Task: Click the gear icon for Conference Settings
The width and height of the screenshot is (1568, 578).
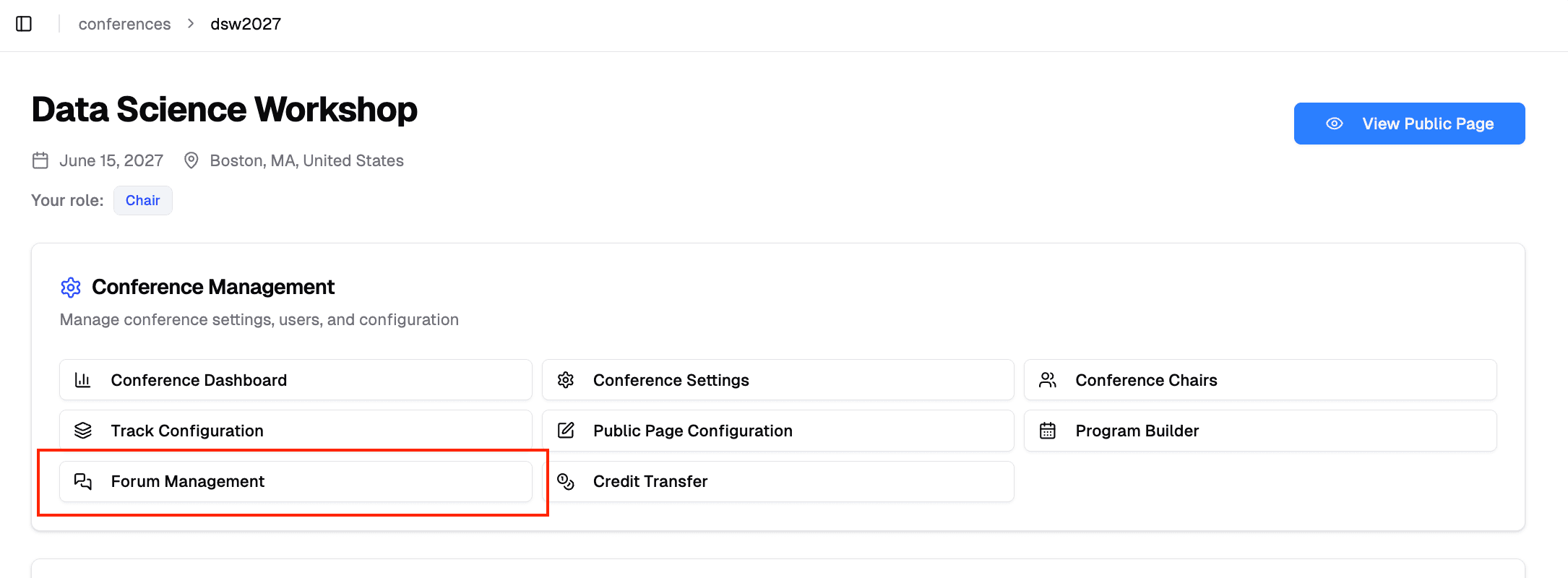Action: tap(566, 380)
